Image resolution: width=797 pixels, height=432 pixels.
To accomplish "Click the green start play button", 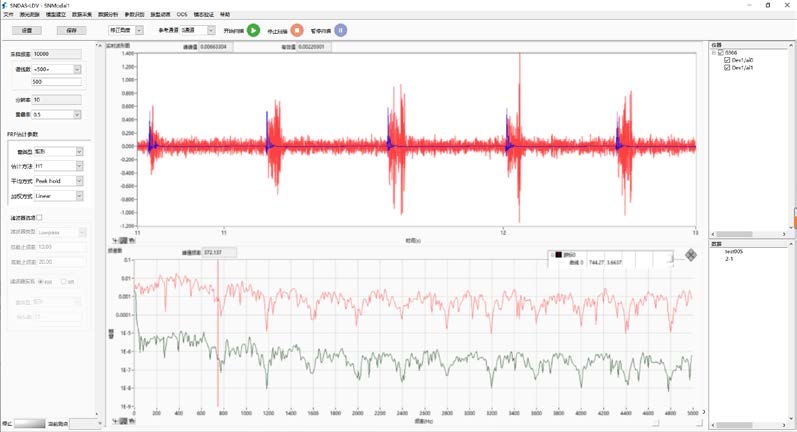I will point(254,30).
